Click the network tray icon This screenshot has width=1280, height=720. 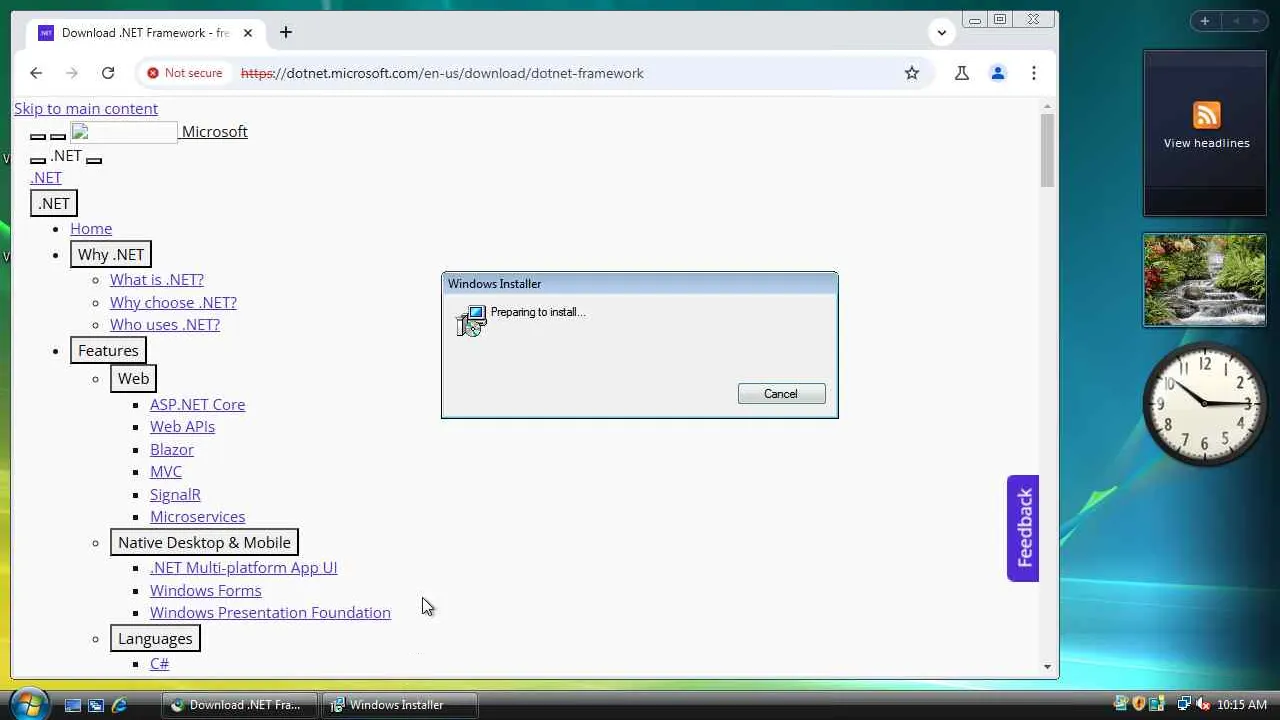click(1184, 704)
